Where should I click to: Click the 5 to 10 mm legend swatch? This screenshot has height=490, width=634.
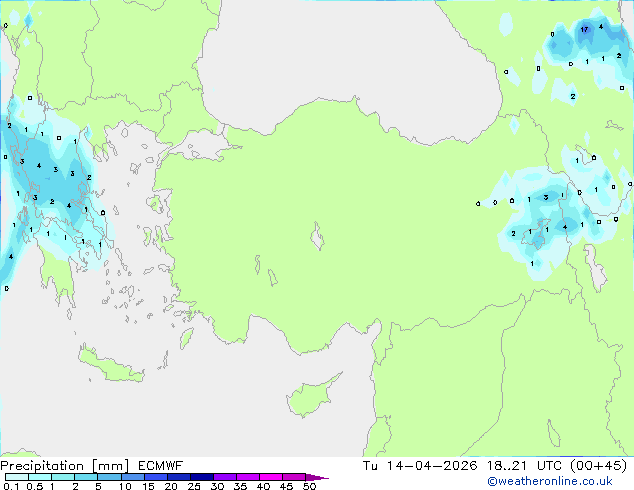point(109,477)
